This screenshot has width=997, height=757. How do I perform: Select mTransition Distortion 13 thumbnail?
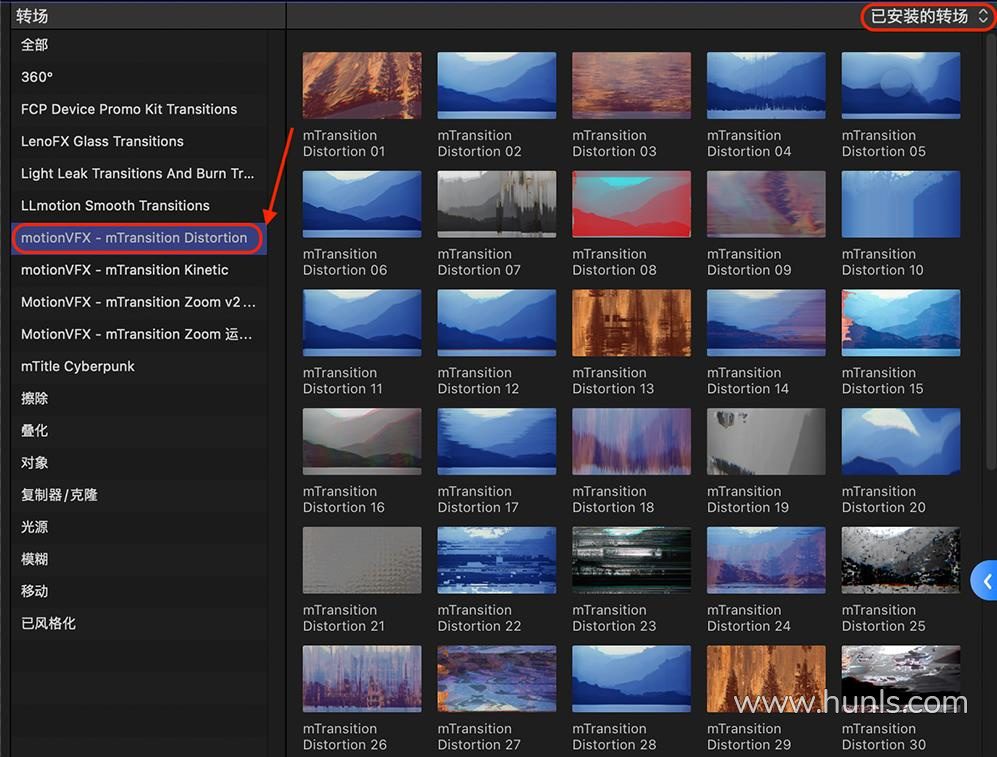(x=631, y=323)
